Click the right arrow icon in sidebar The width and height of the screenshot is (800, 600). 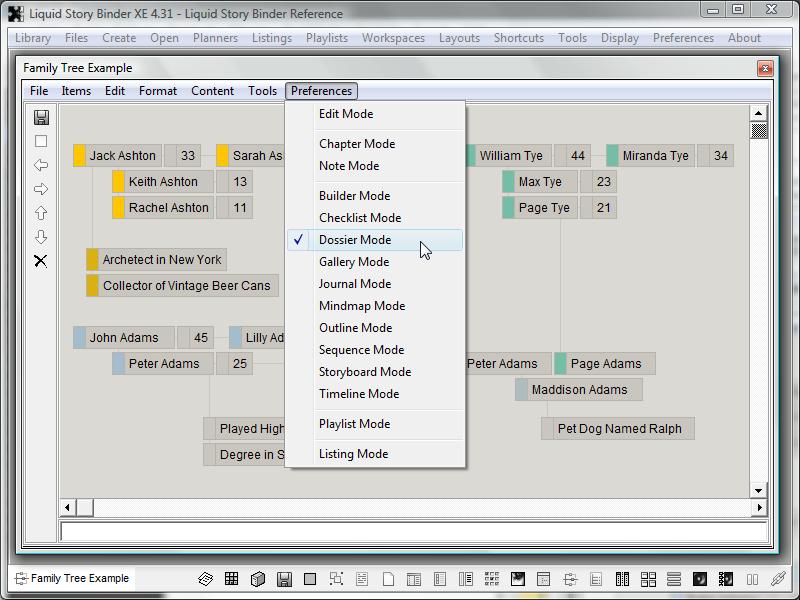[41, 189]
